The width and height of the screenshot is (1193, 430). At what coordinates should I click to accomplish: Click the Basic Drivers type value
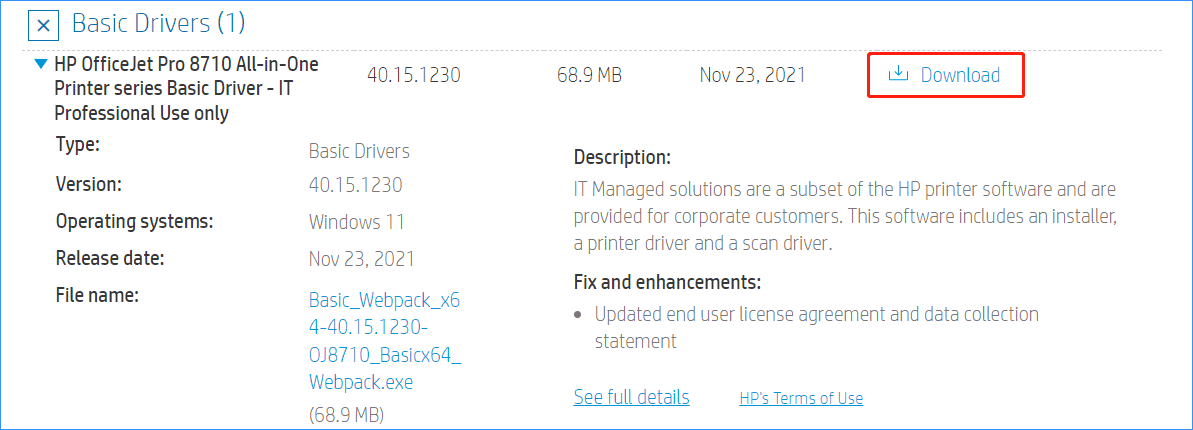click(359, 152)
